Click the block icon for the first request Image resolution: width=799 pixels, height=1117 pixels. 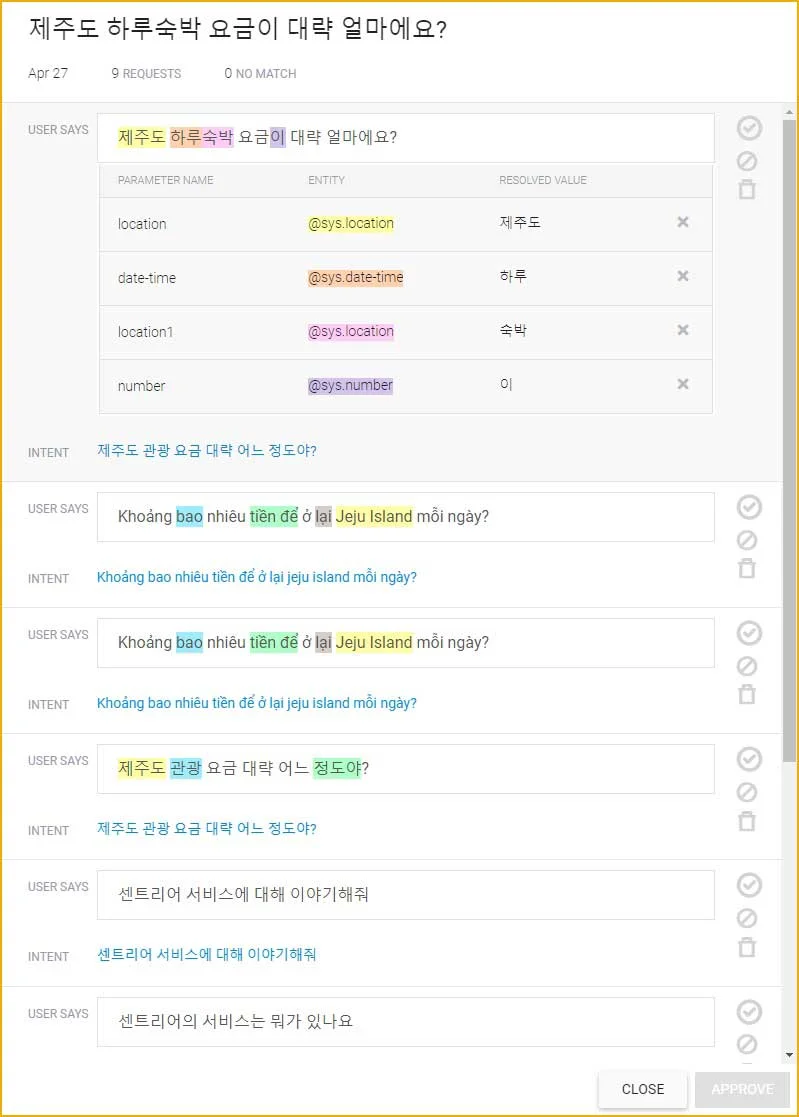pos(747,161)
